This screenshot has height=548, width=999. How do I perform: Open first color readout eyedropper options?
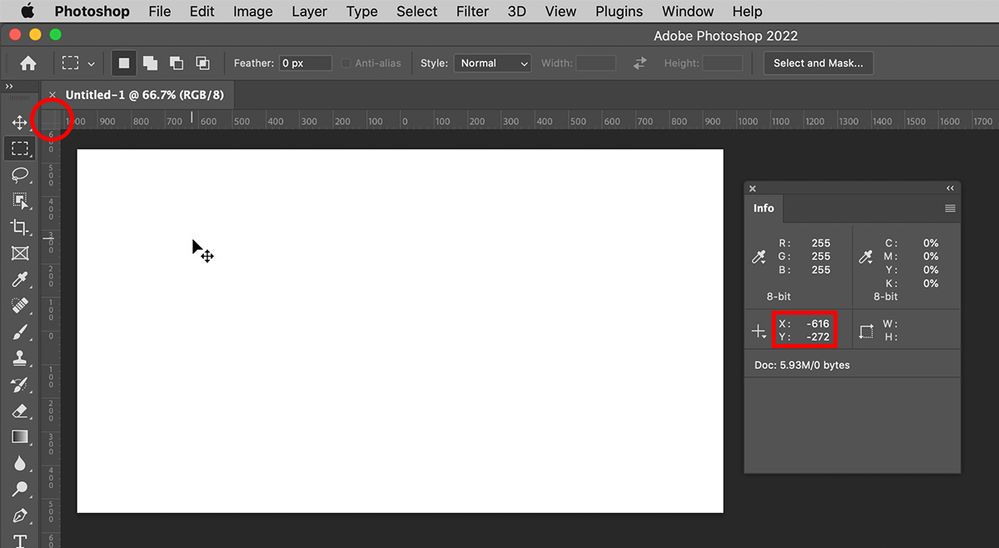(x=759, y=257)
